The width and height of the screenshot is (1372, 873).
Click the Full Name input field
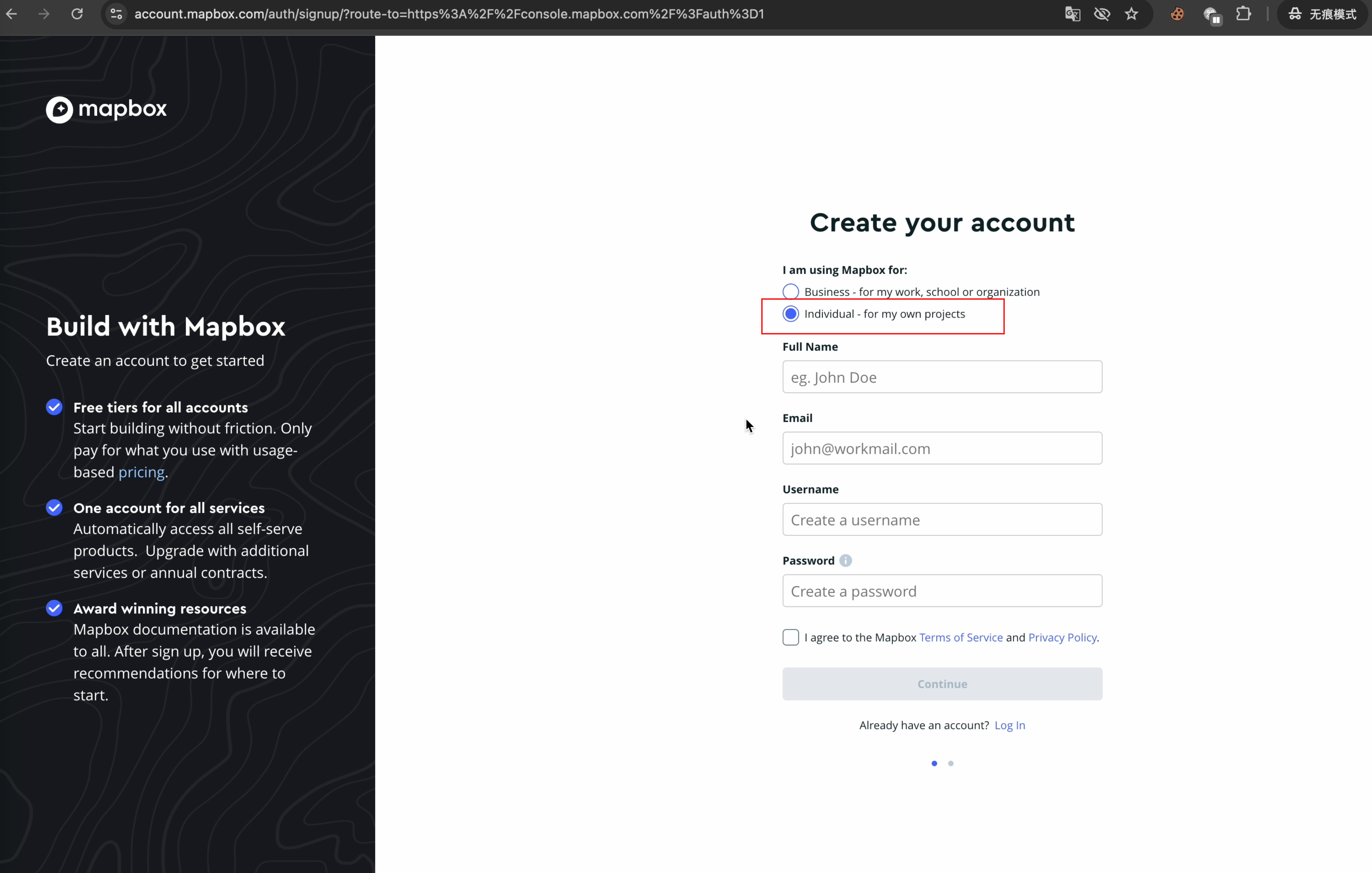(x=942, y=377)
